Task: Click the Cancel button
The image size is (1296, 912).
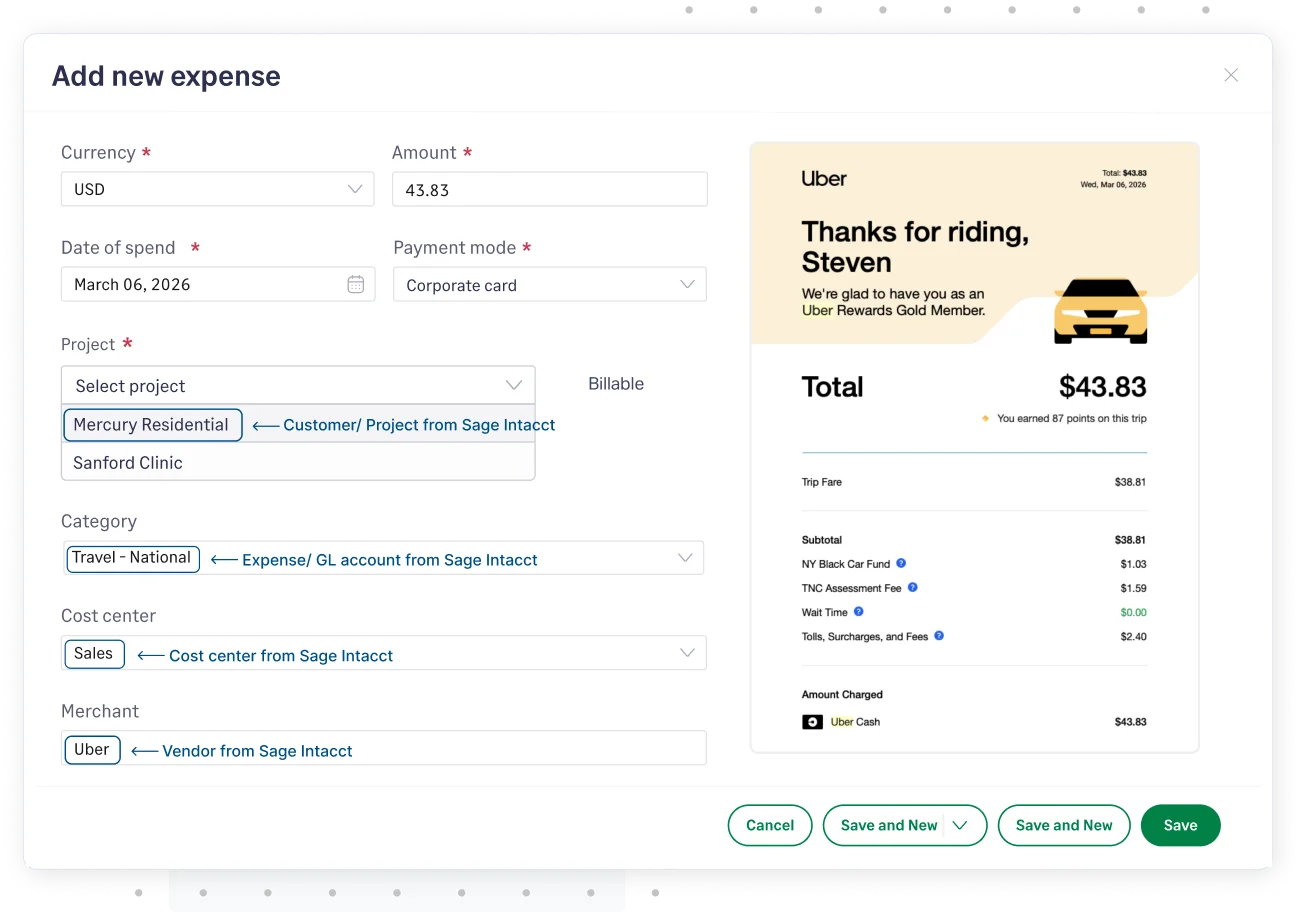Action: click(x=769, y=825)
